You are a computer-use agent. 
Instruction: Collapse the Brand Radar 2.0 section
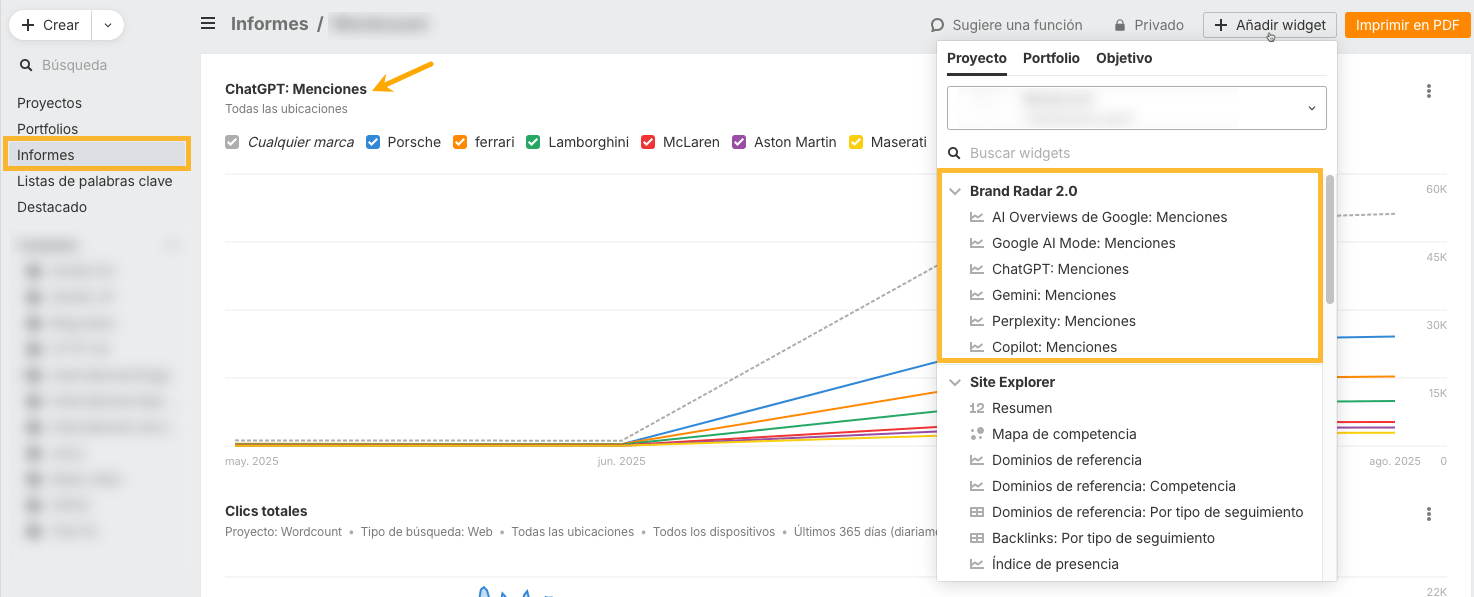(x=955, y=190)
